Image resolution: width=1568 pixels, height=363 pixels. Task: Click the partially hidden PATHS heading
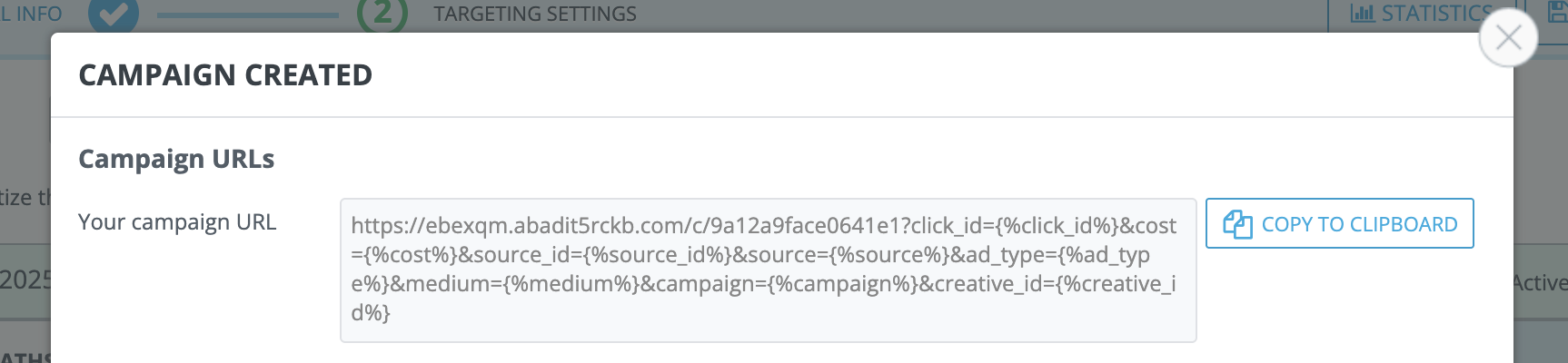[25, 358]
